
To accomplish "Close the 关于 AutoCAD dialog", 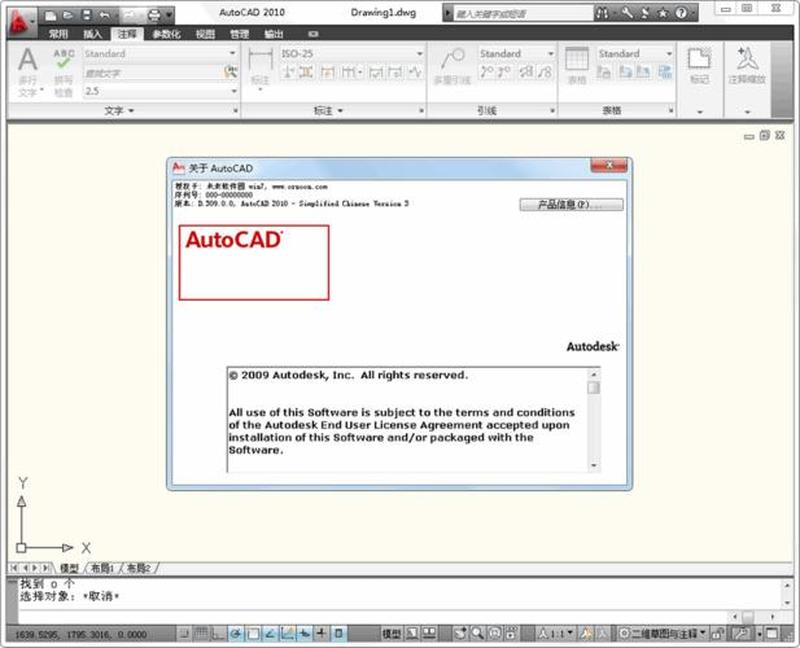I will tap(609, 165).
